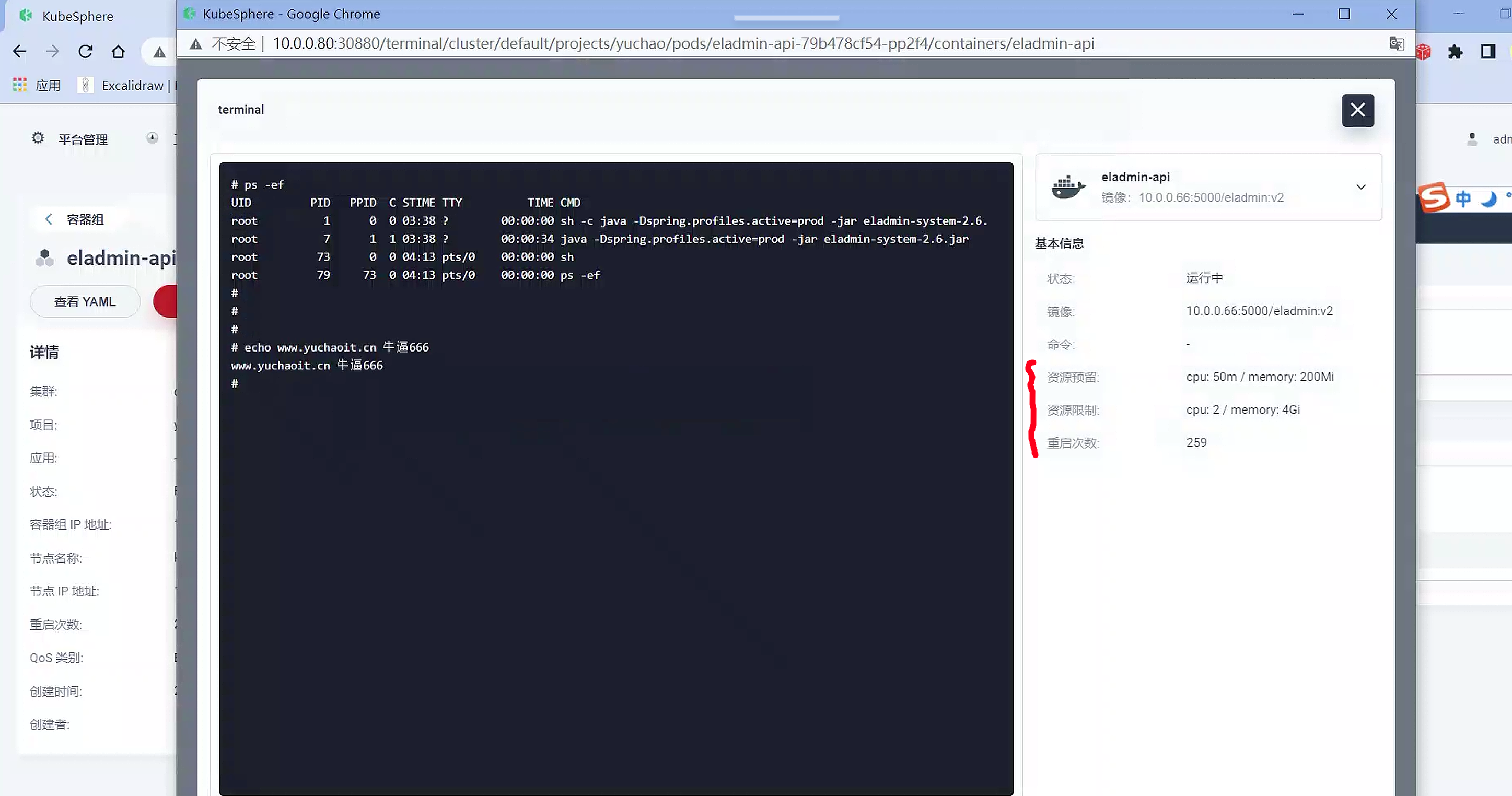
Task: Toggle the Chrome side panel icon
Action: tap(1488, 52)
